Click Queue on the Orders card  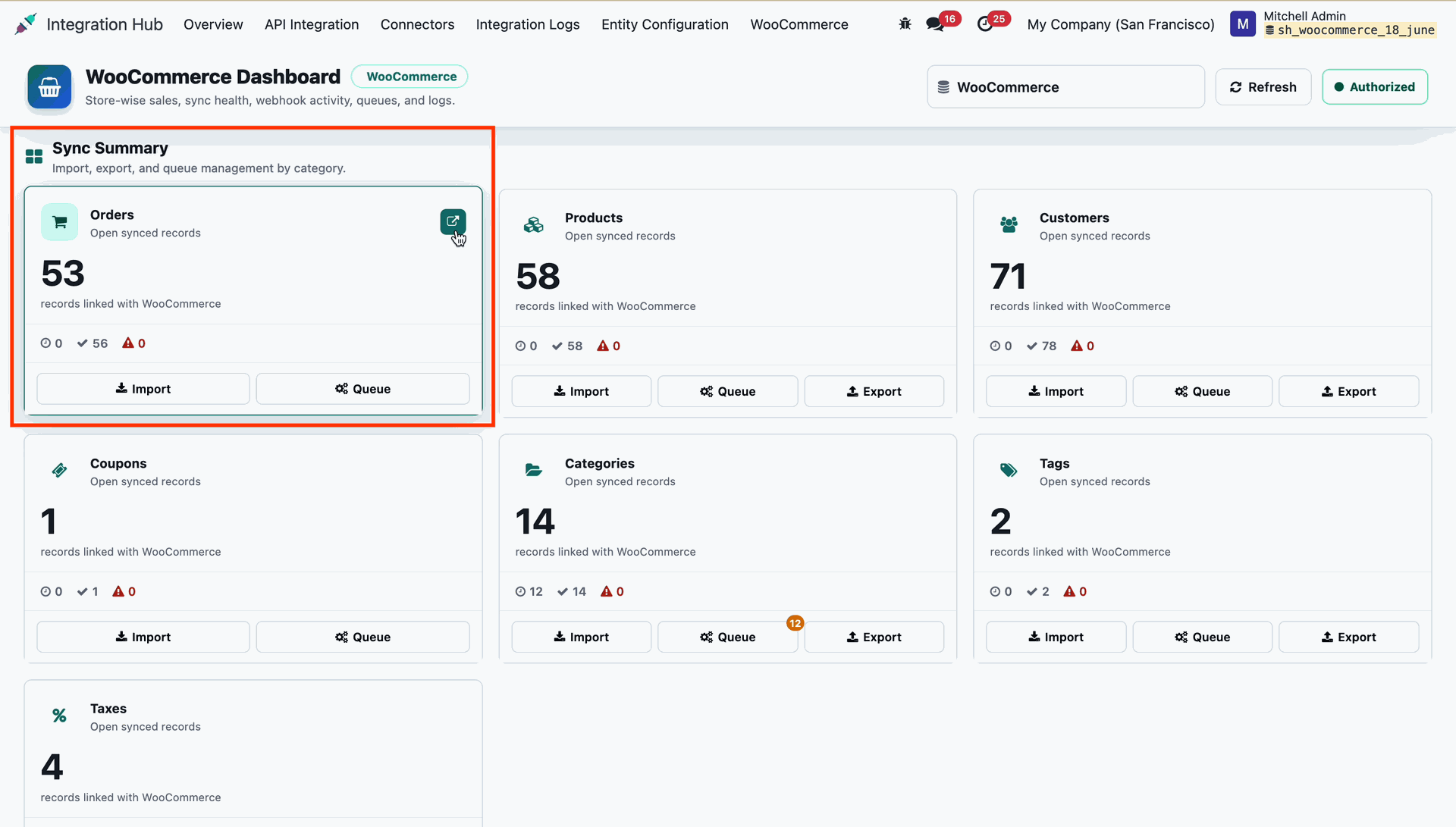click(363, 389)
